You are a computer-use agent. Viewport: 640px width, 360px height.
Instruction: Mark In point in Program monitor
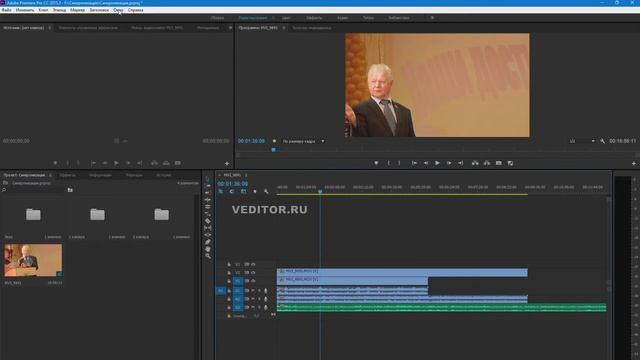point(388,163)
